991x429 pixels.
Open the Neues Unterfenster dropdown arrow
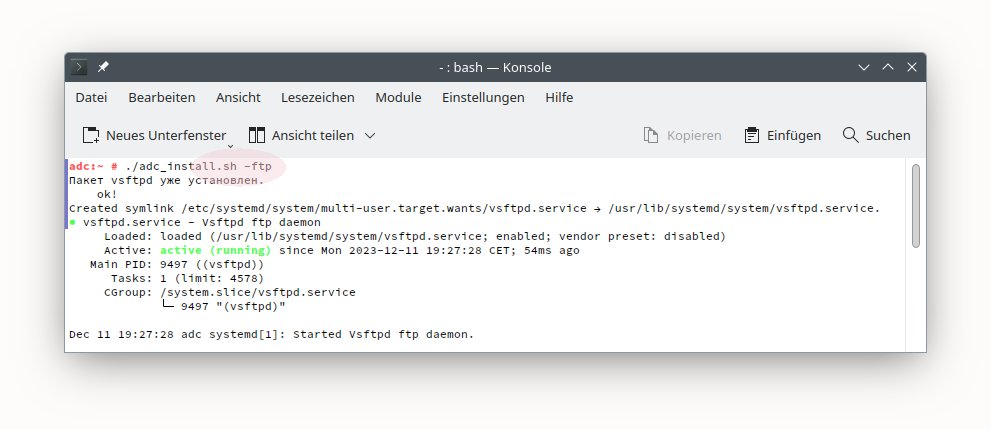229,144
